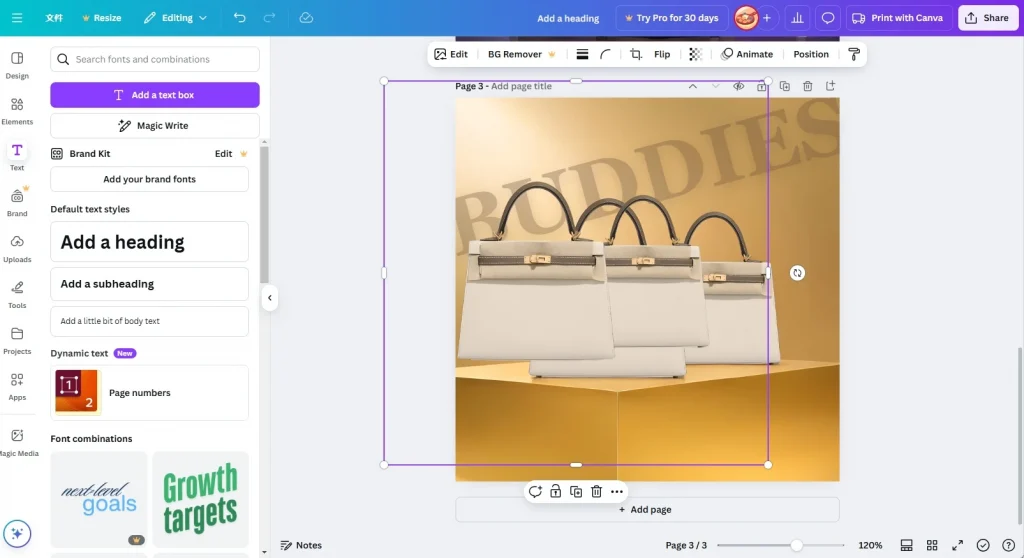Open the border style lines icon
The height and width of the screenshot is (558, 1024).
click(582, 54)
